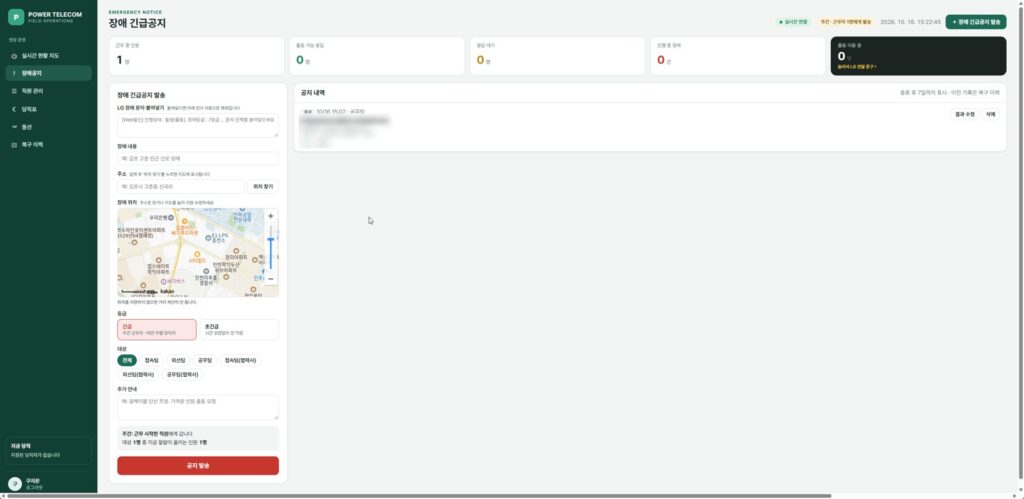
Task: Toggle the 파선팀 target chip
Action: pos(178,361)
